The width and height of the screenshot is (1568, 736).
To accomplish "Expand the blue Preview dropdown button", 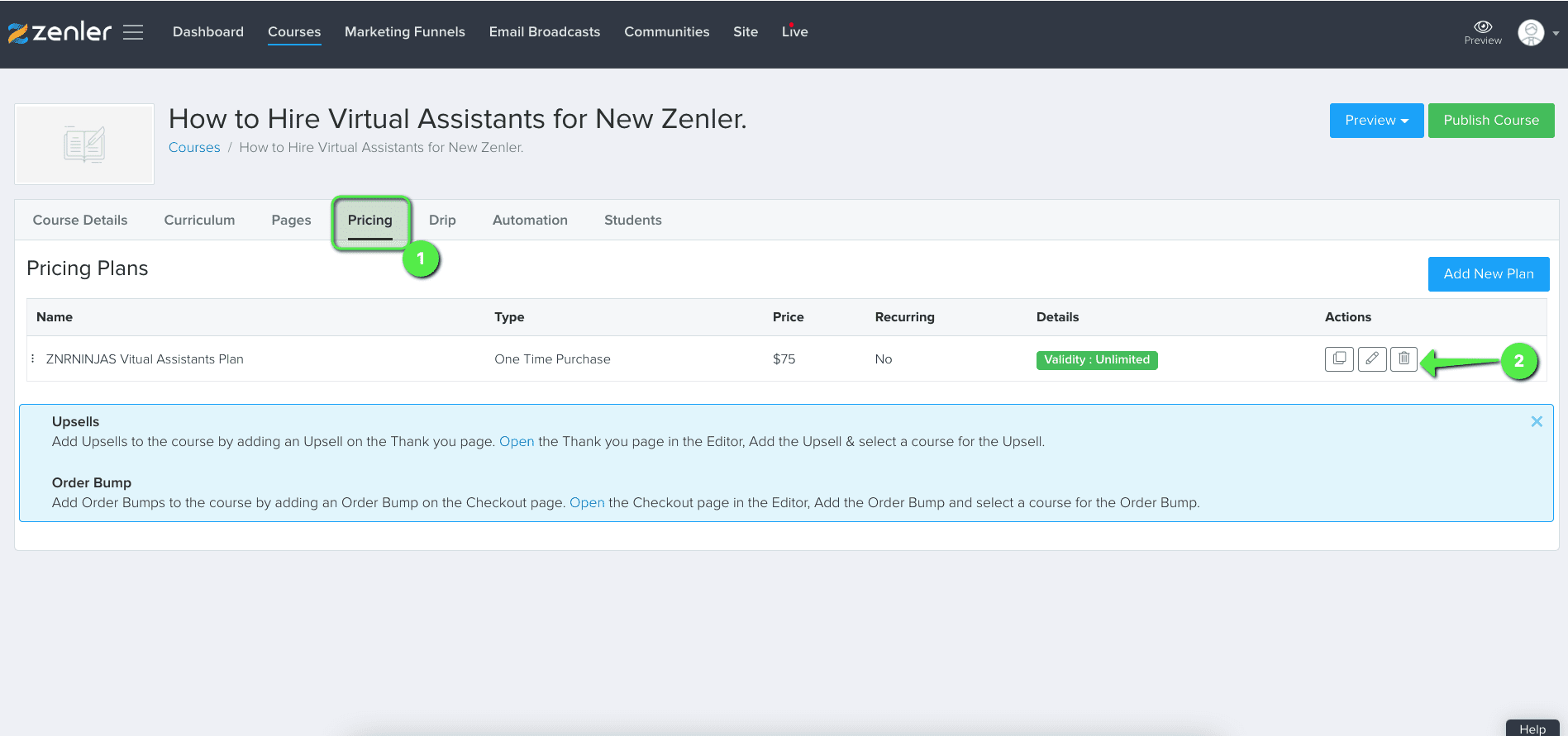I will (1376, 121).
